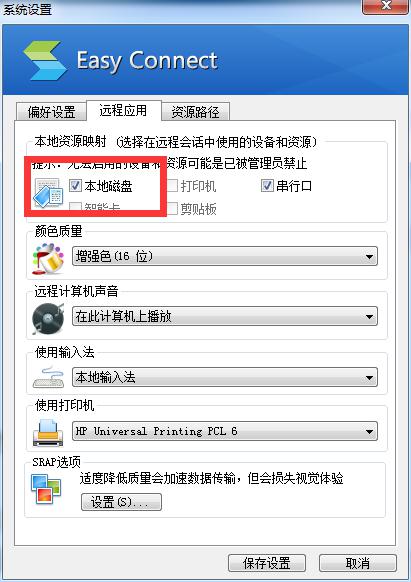Image resolution: width=411 pixels, height=582 pixels.
Task: Toggle the 串行口 checkbox
Action: tap(267, 185)
